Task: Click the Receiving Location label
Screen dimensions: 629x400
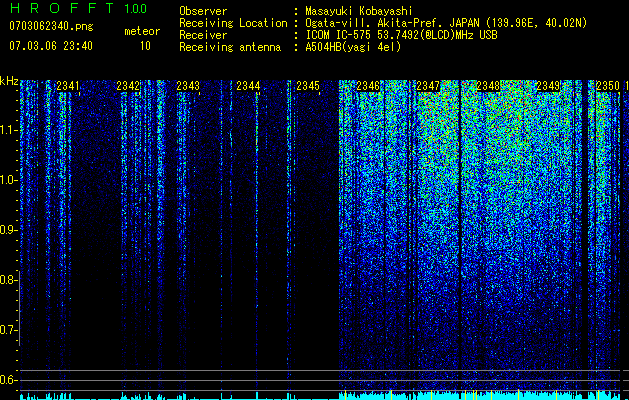Action: coord(233,23)
